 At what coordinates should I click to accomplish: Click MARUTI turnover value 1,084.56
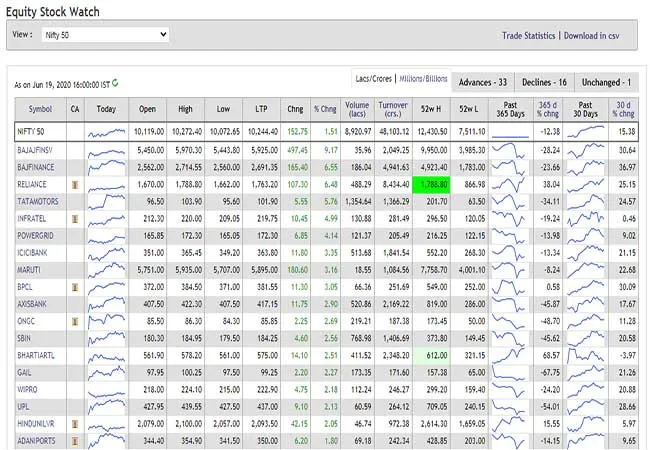pyautogui.click(x=396, y=270)
